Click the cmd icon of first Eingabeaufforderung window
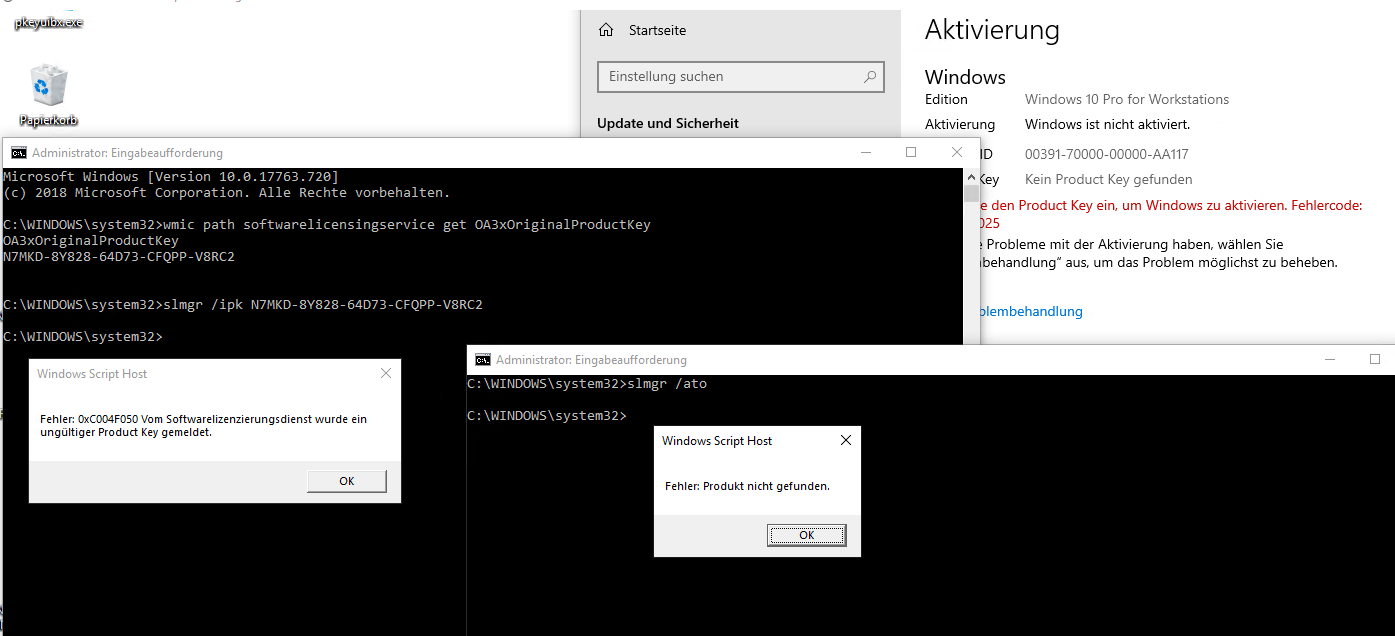This screenshot has width=1395, height=636. point(18,153)
